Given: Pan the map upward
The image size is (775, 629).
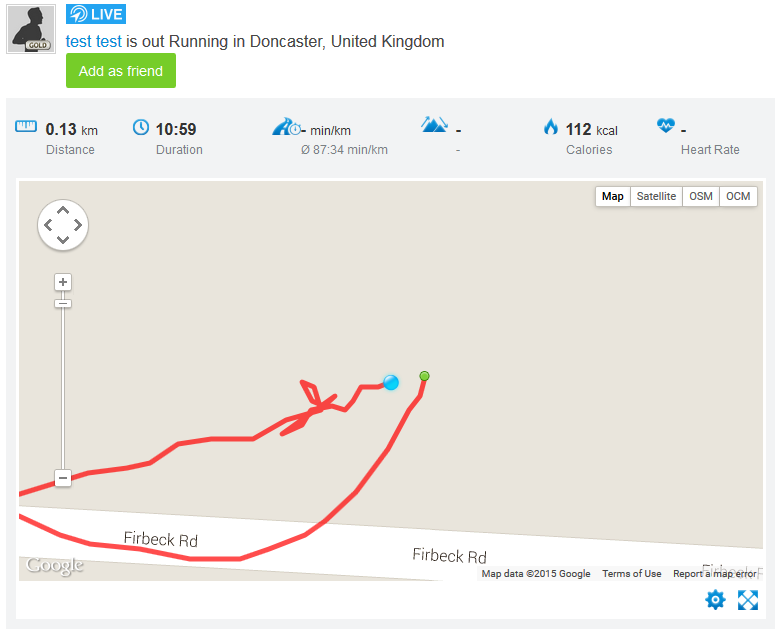Looking at the screenshot, I should [63, 210].
